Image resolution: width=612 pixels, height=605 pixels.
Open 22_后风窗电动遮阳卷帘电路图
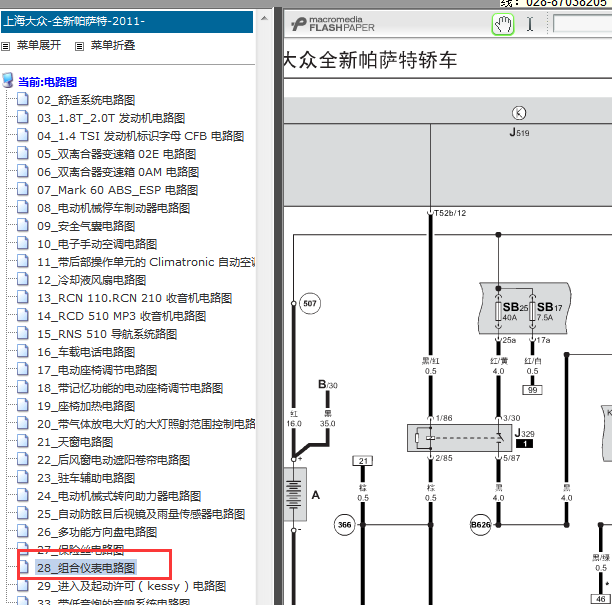(x=114, y=460)
